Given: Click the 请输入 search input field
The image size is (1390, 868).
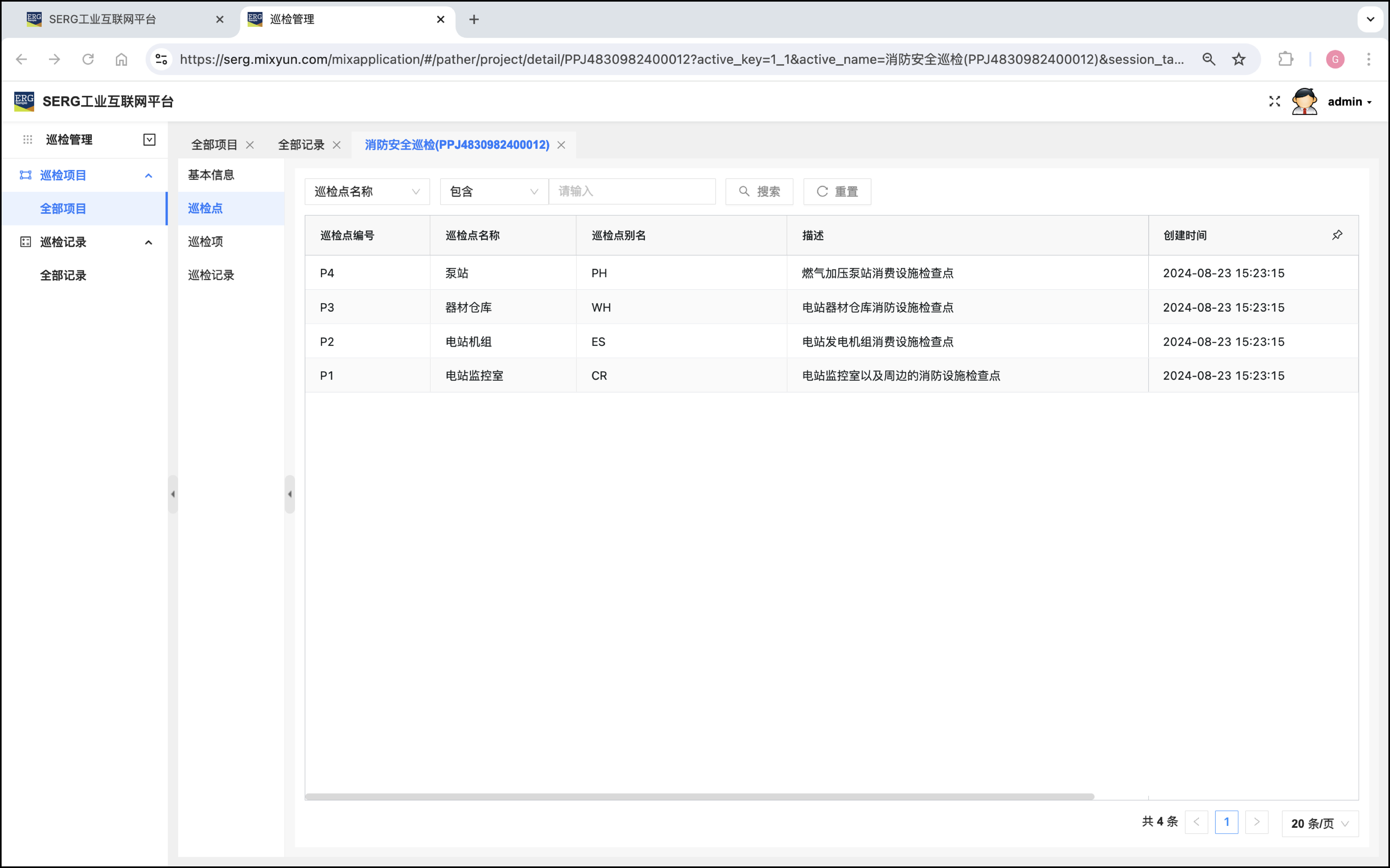Looking at the screenshot, I should (632, 192).
